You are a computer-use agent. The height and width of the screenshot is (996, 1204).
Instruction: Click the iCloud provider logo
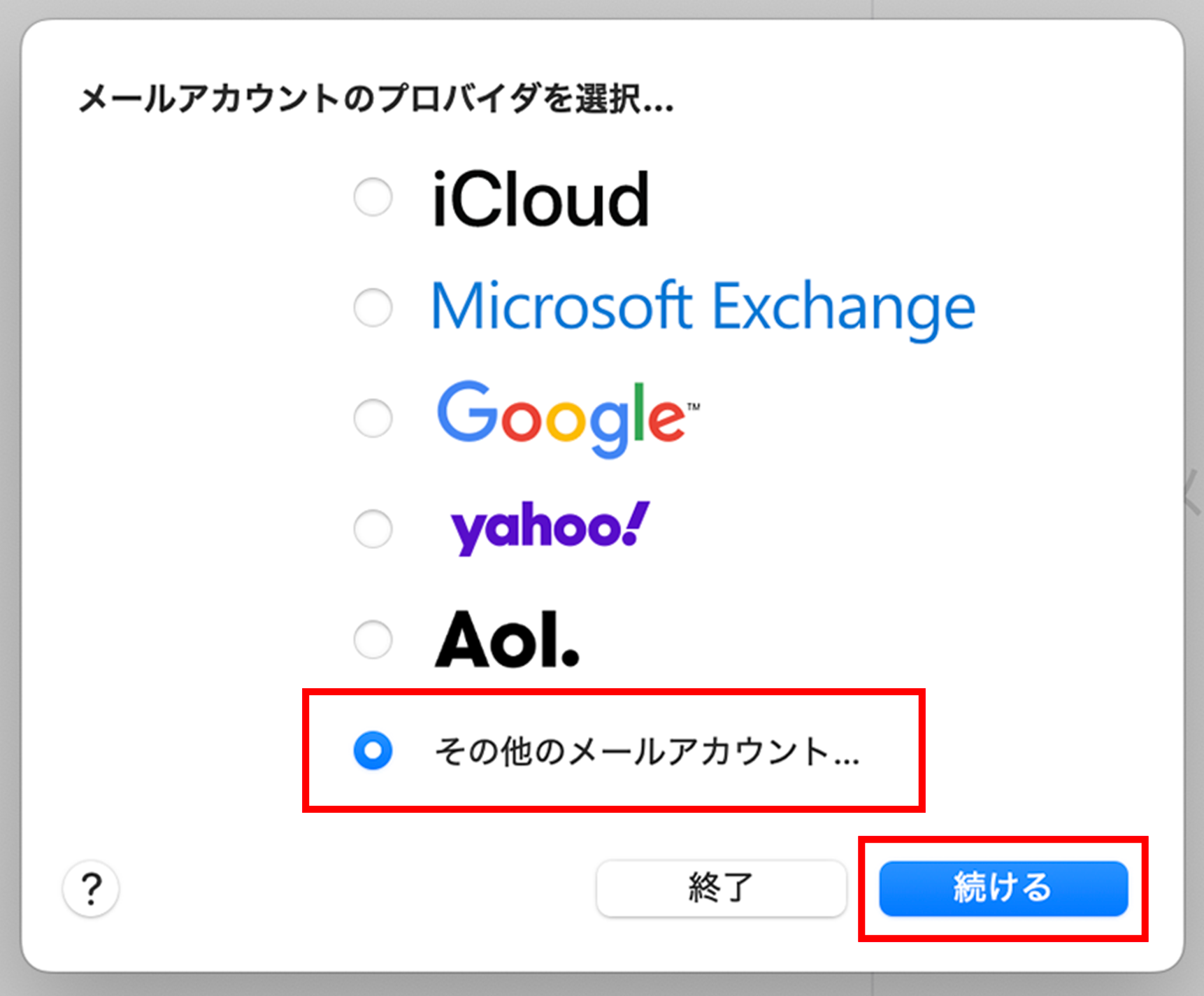point(540,200)
